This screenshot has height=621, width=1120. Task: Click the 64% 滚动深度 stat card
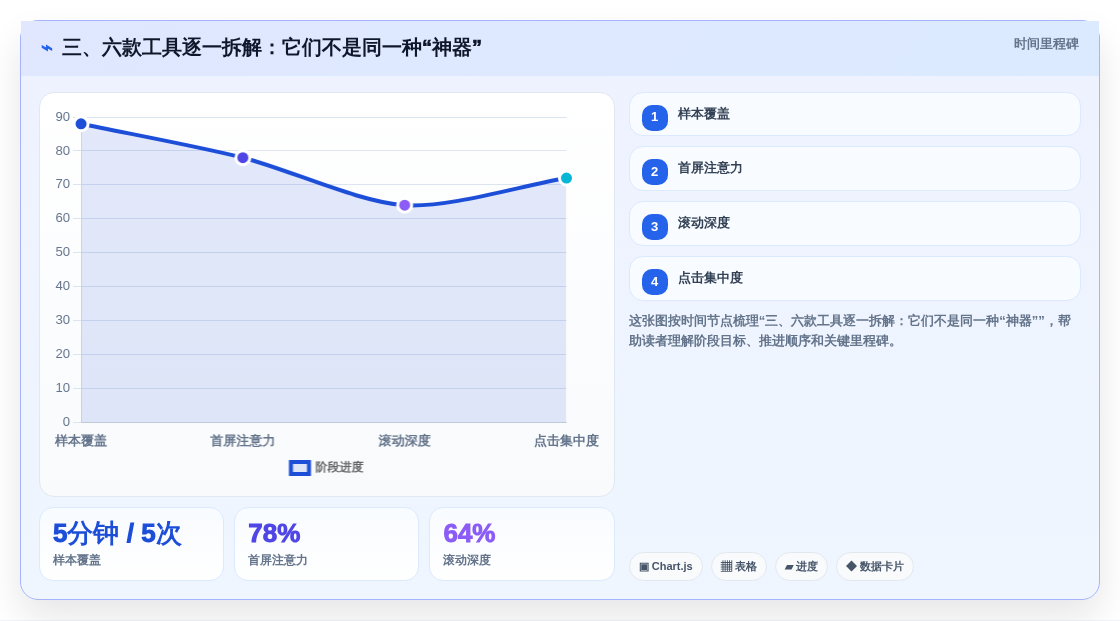coord(522,544)
